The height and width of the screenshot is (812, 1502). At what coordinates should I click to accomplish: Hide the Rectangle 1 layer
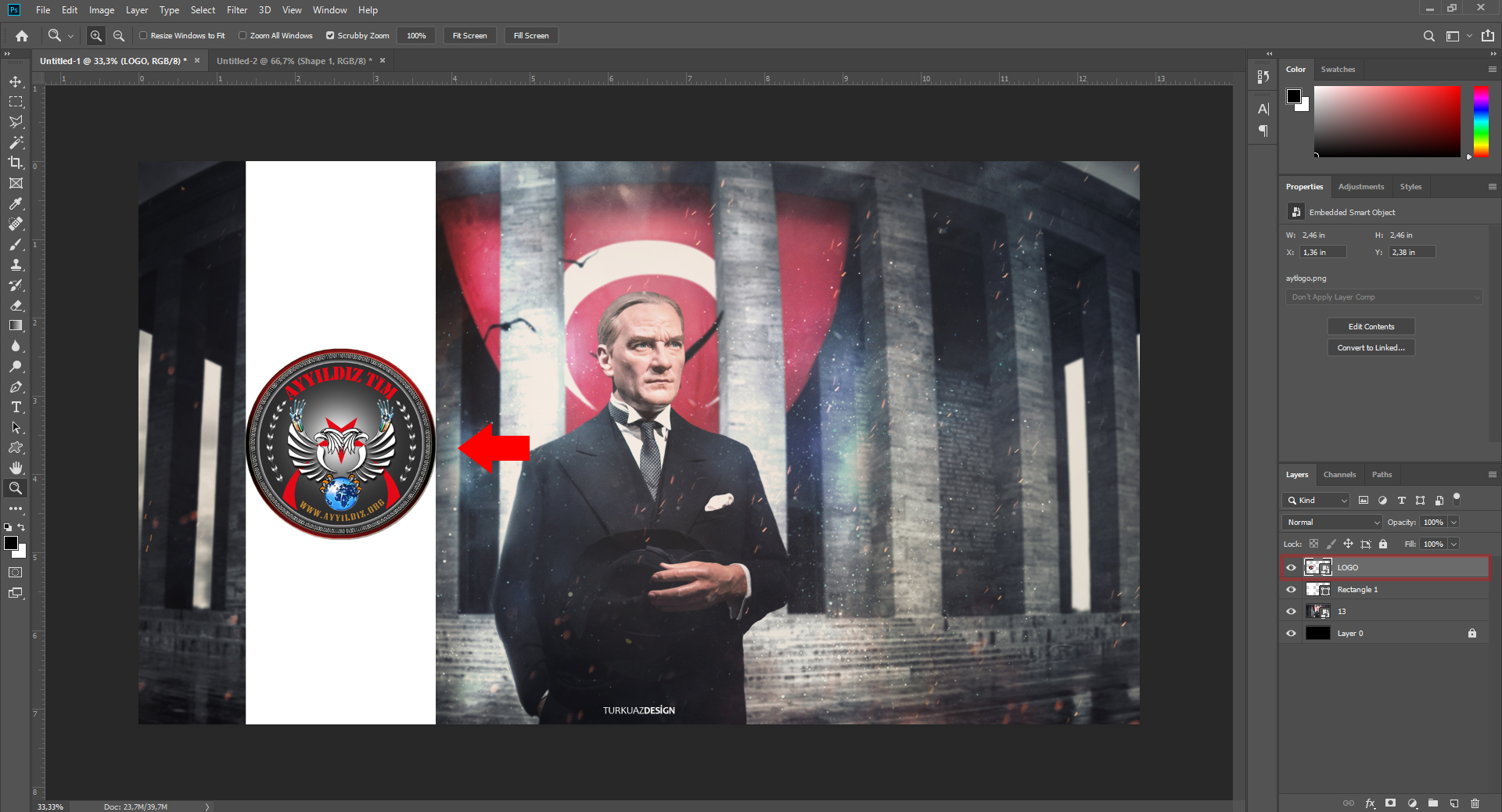pos(1291,590)
